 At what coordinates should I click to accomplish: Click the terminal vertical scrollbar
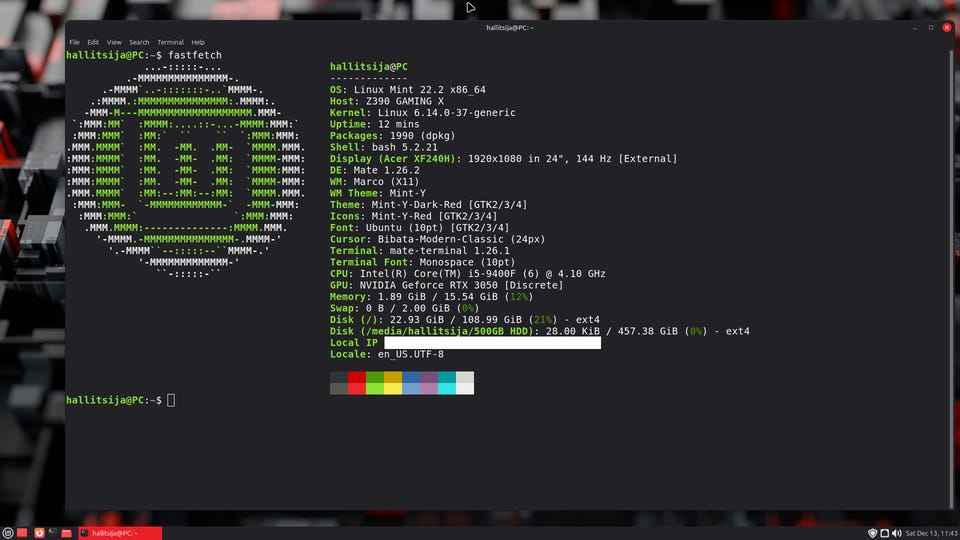click(x=951, y=279)
